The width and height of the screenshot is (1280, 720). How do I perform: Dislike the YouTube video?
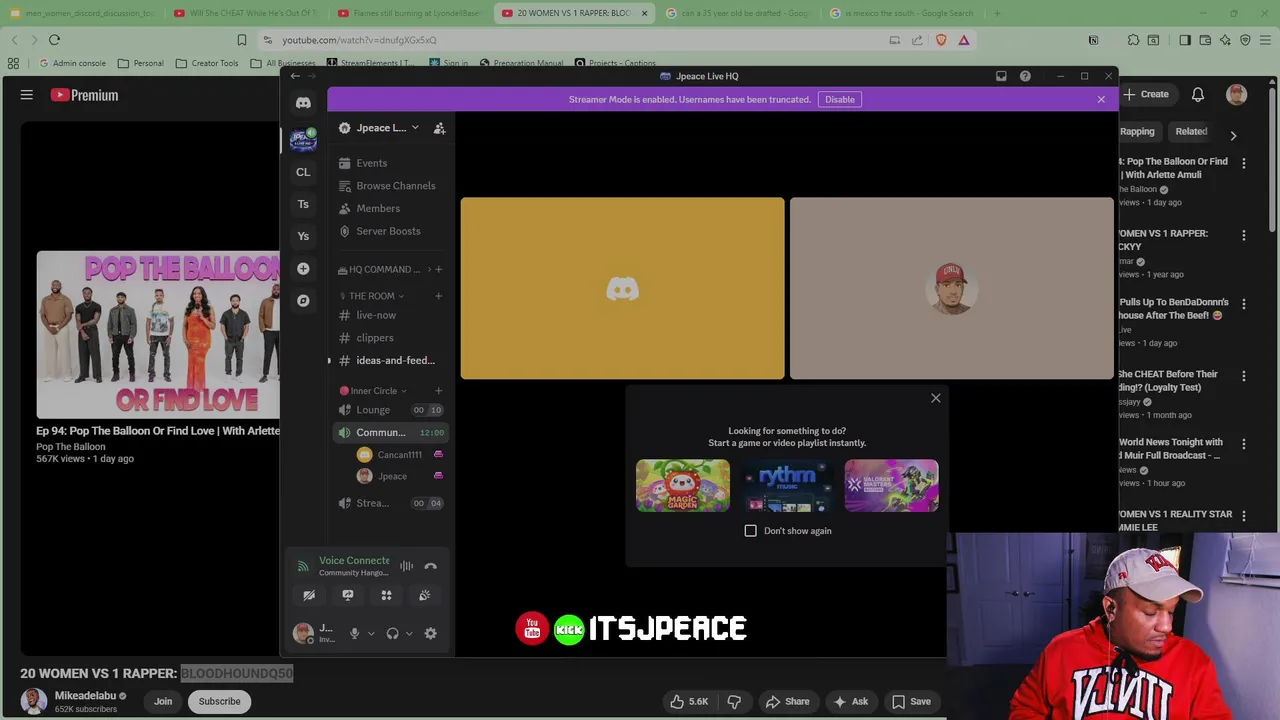734,701
